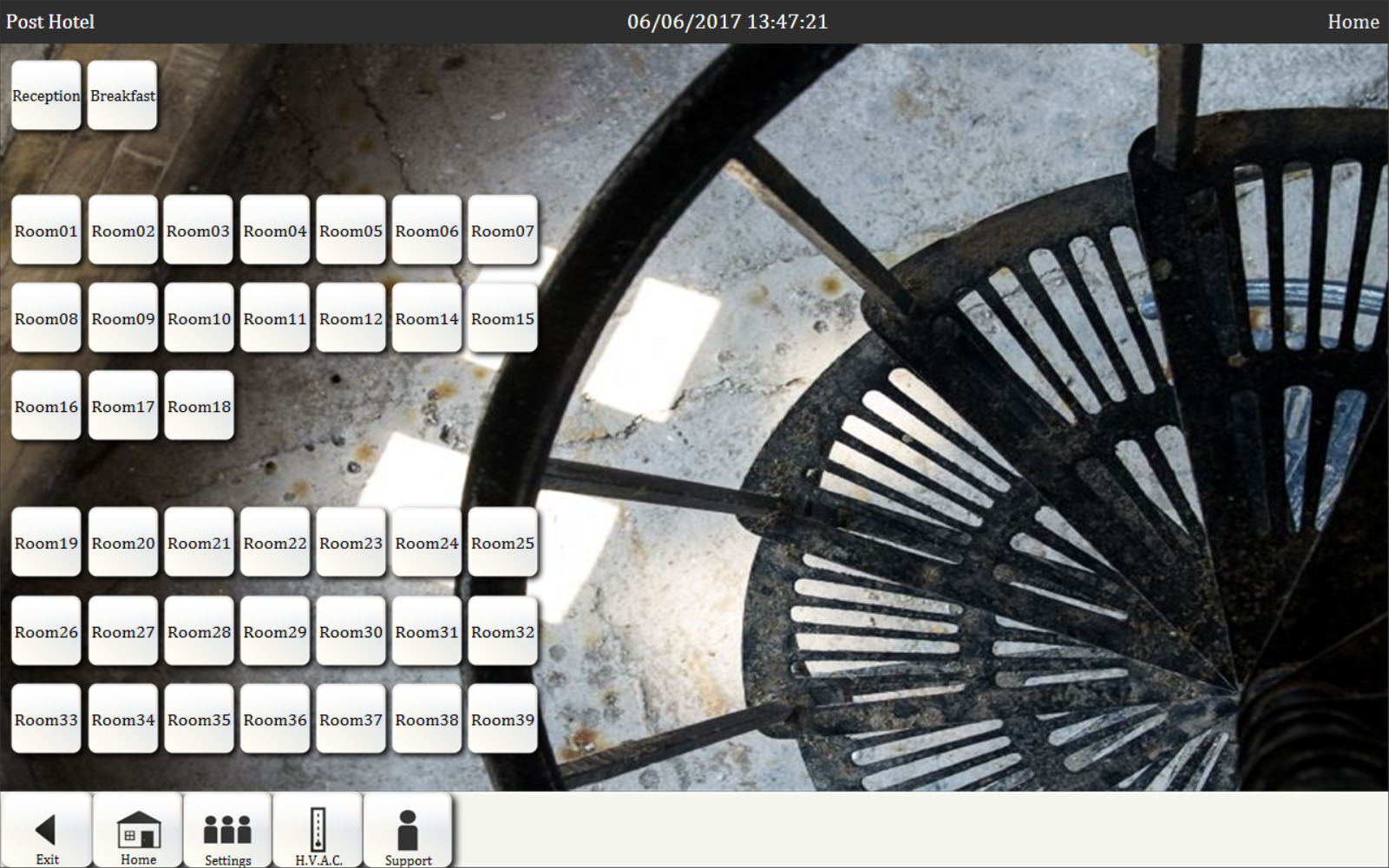Select Room36
Viewport: 1389px width, 868px height.
point(275,719)
